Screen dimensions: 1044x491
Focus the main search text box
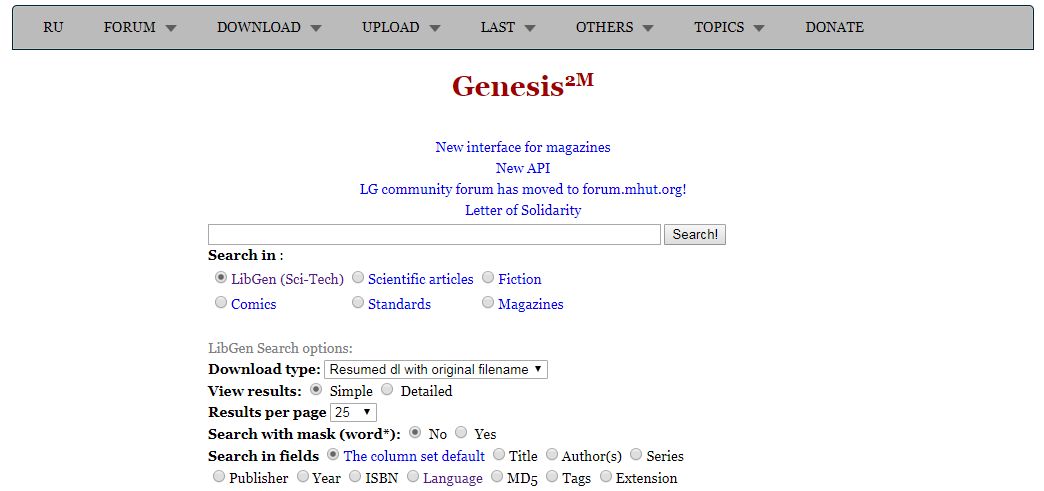(x=434, y=235)
